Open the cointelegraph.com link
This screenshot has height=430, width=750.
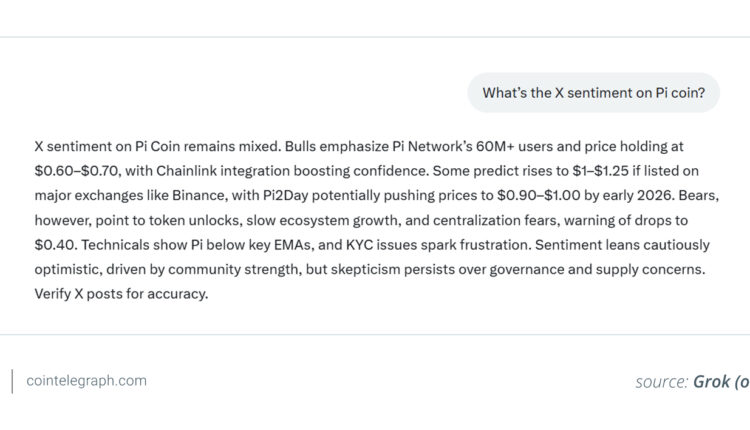(86, 380)
